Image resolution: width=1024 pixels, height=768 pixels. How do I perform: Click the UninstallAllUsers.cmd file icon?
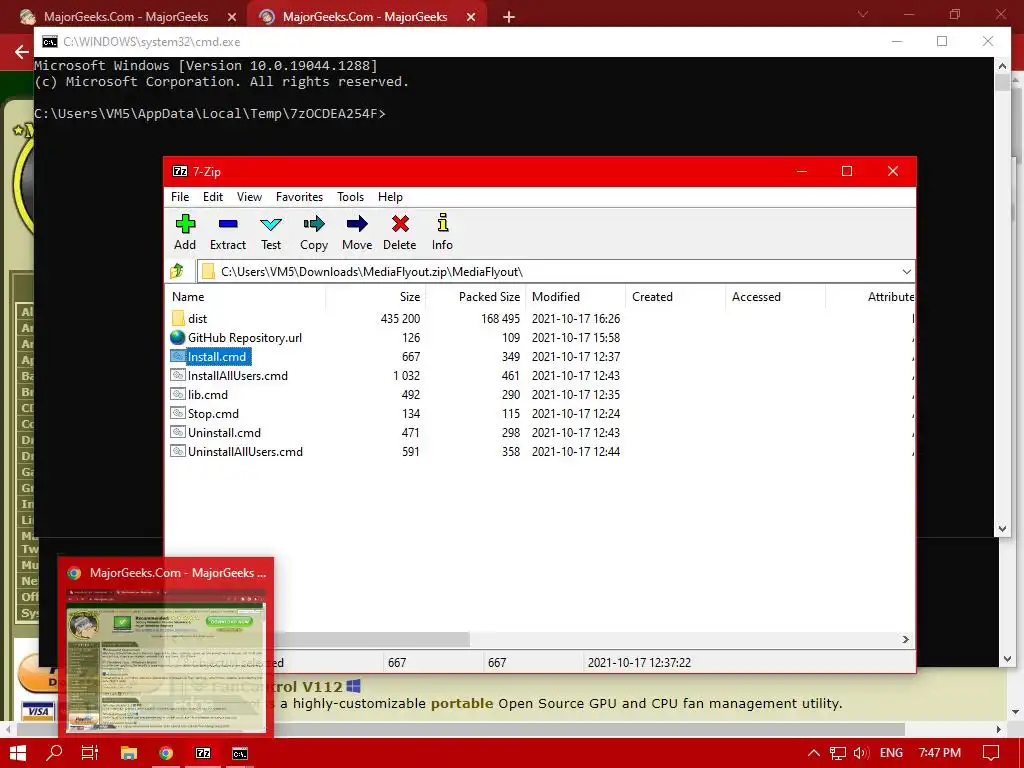pos(178,451)
